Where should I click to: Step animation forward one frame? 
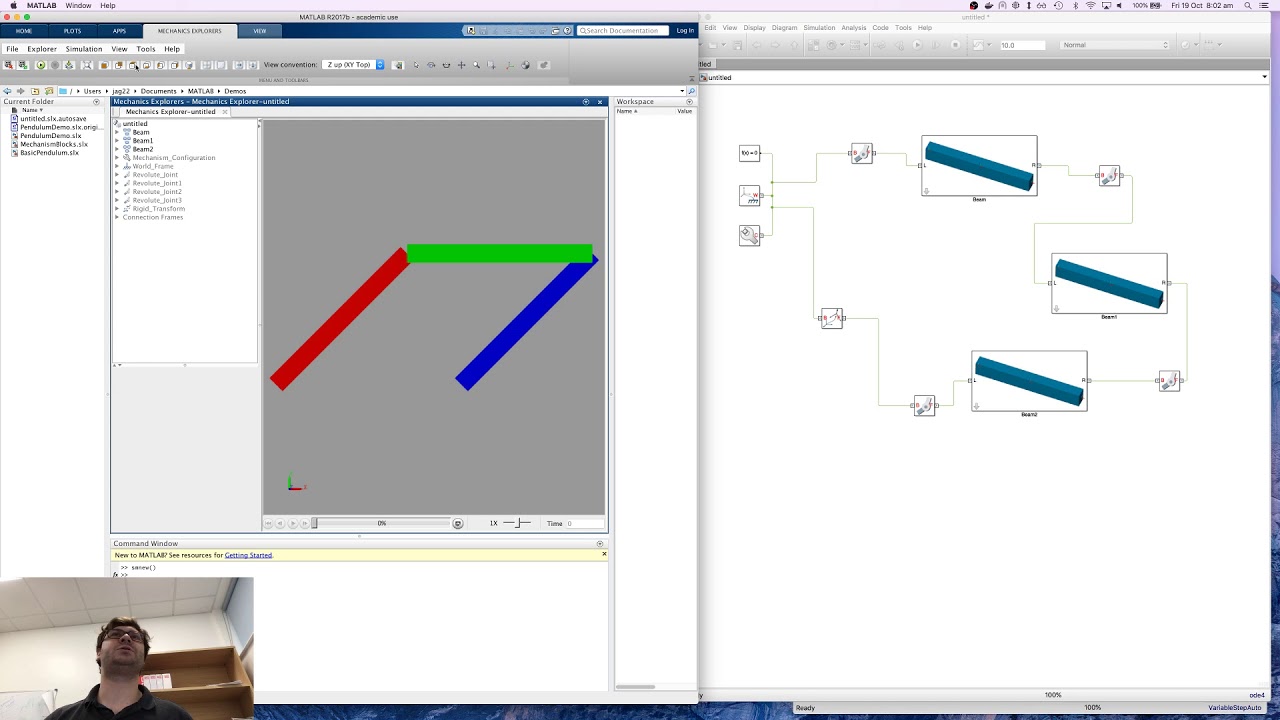pyautogui.click(x=305, y=523)
